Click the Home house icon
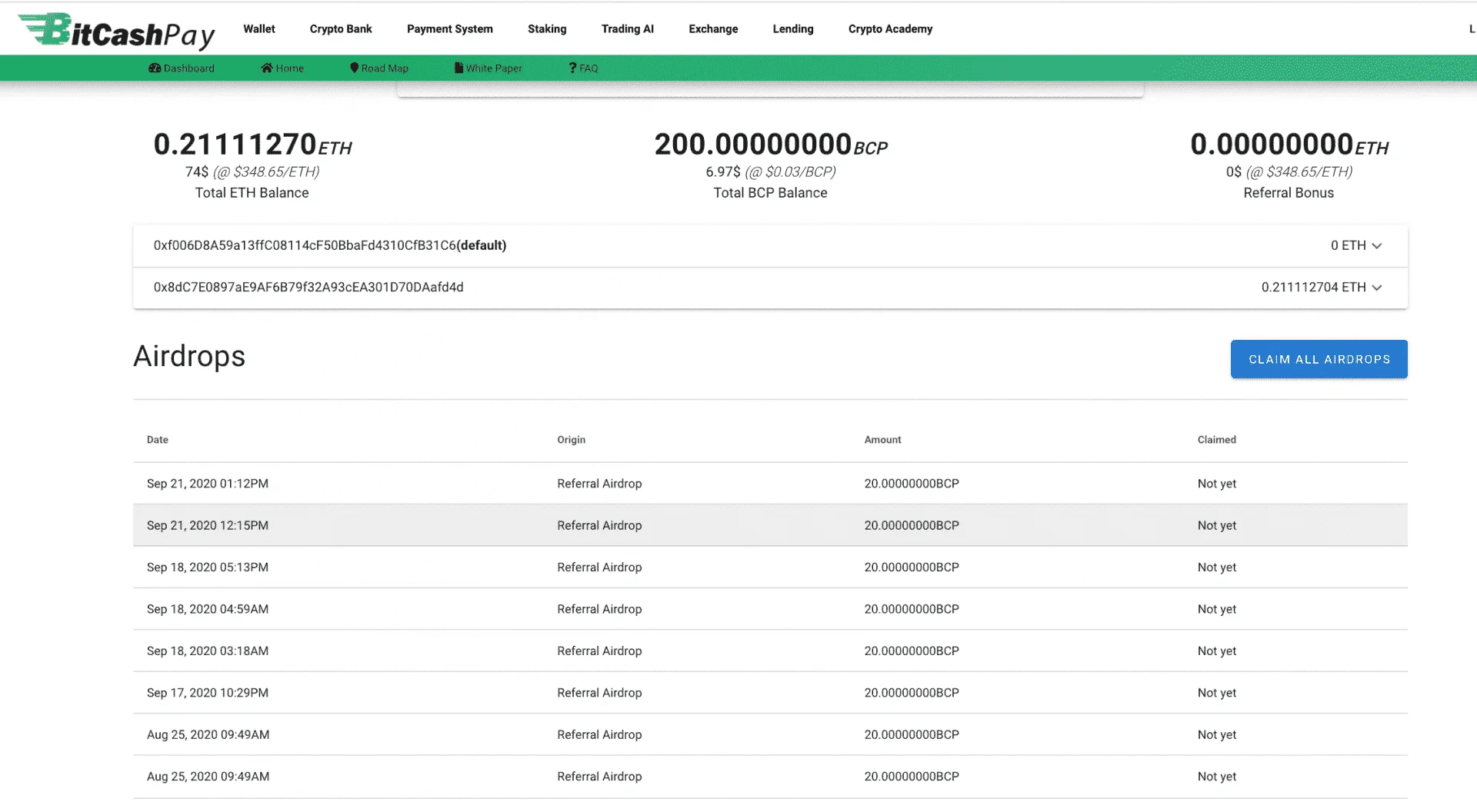 [267, 68]
